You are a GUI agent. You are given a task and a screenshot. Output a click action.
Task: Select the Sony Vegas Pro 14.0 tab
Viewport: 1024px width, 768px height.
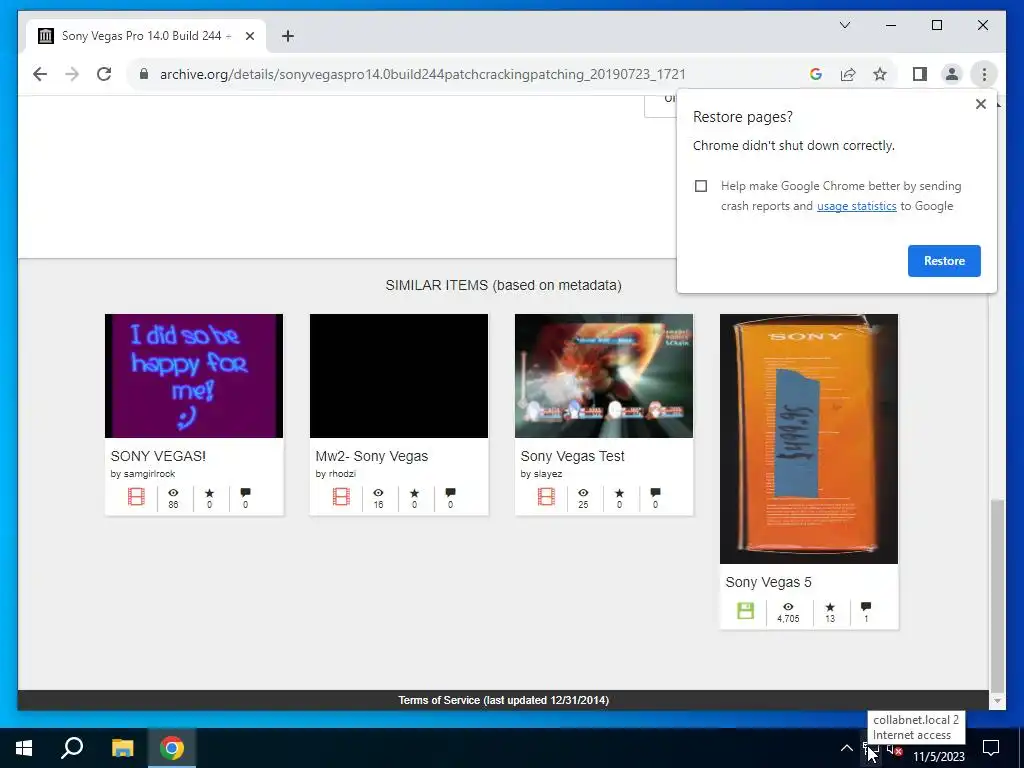tap(146, 36)
